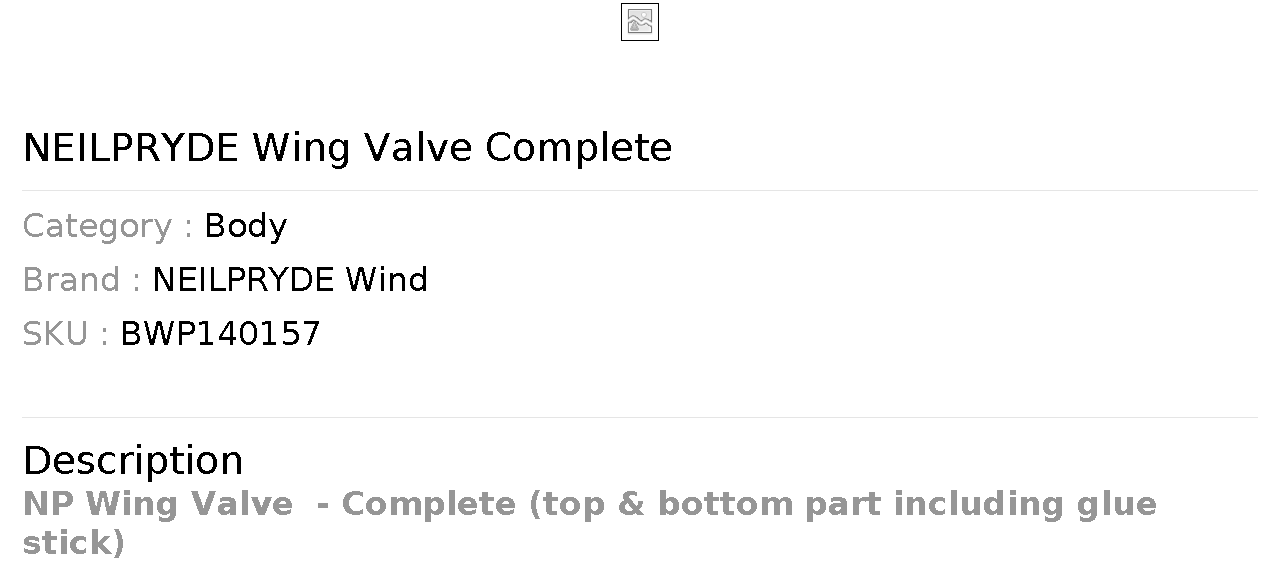Select the SKU number BWP140157
Screen dimensions: 1280x584
click(220, 334)
